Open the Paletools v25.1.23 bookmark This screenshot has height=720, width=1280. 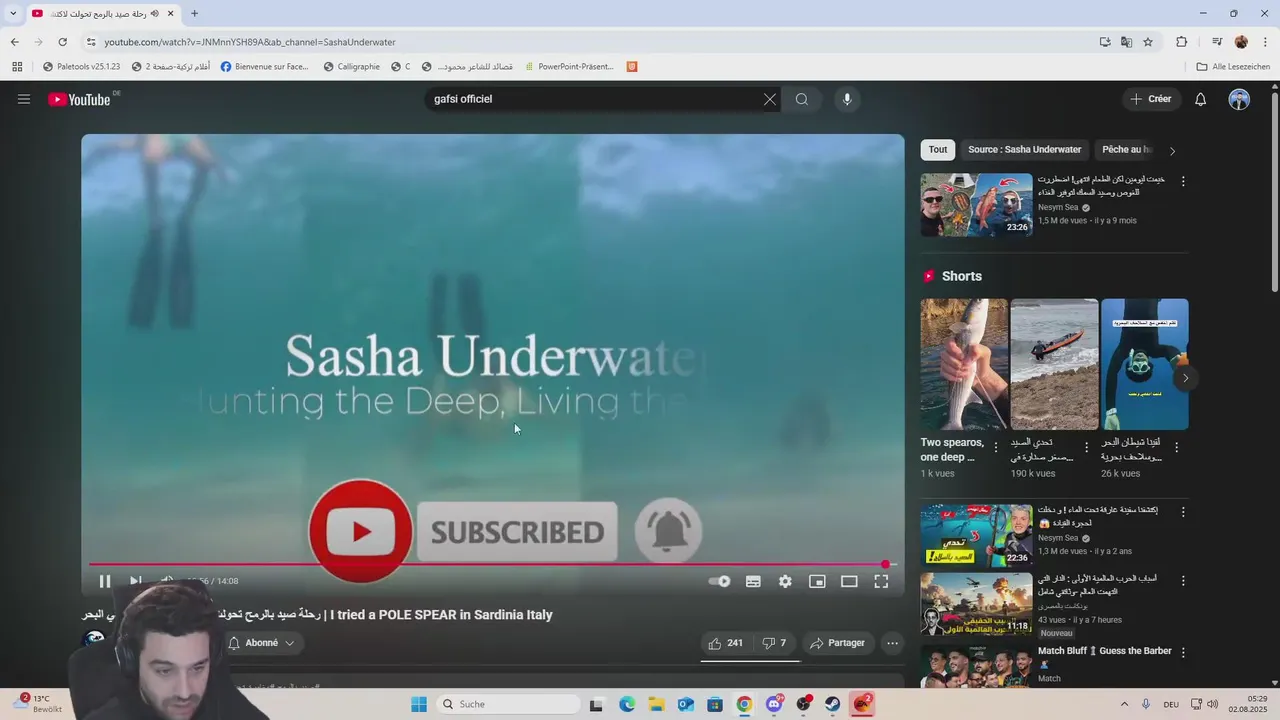pos(81,67)
